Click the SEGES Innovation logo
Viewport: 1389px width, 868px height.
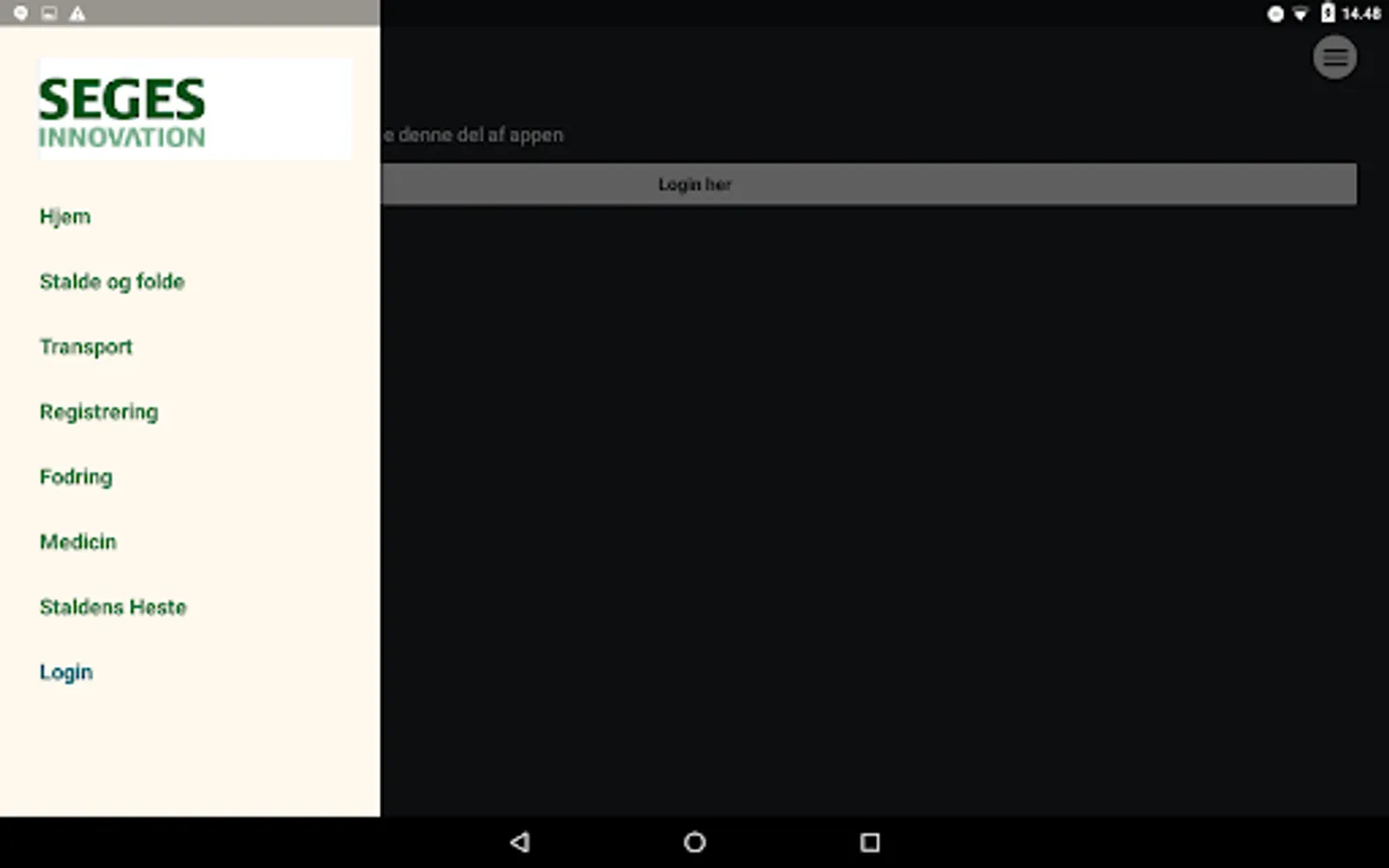[x=196, y=109]
